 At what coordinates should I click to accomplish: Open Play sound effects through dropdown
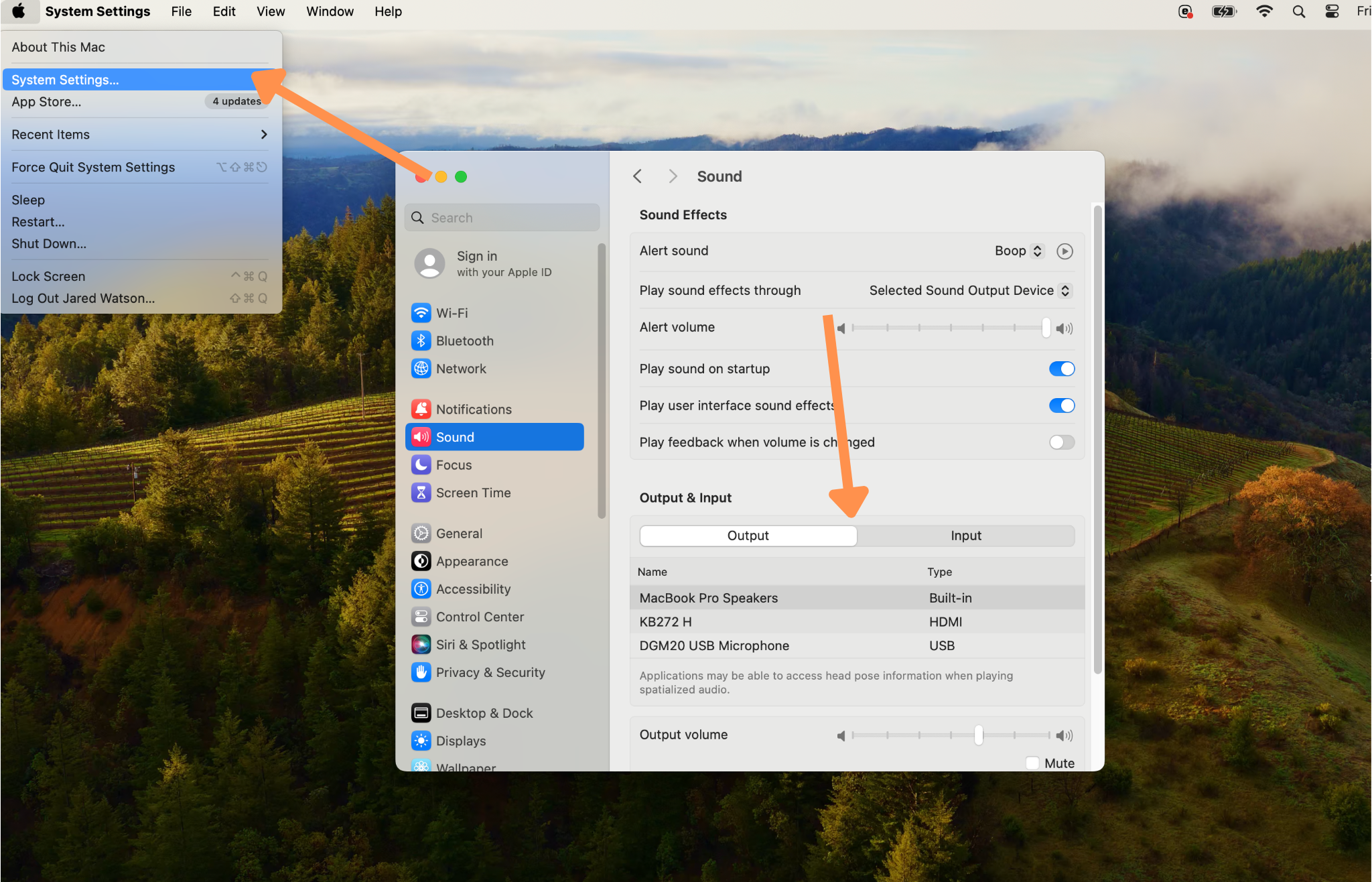point(971,290)
